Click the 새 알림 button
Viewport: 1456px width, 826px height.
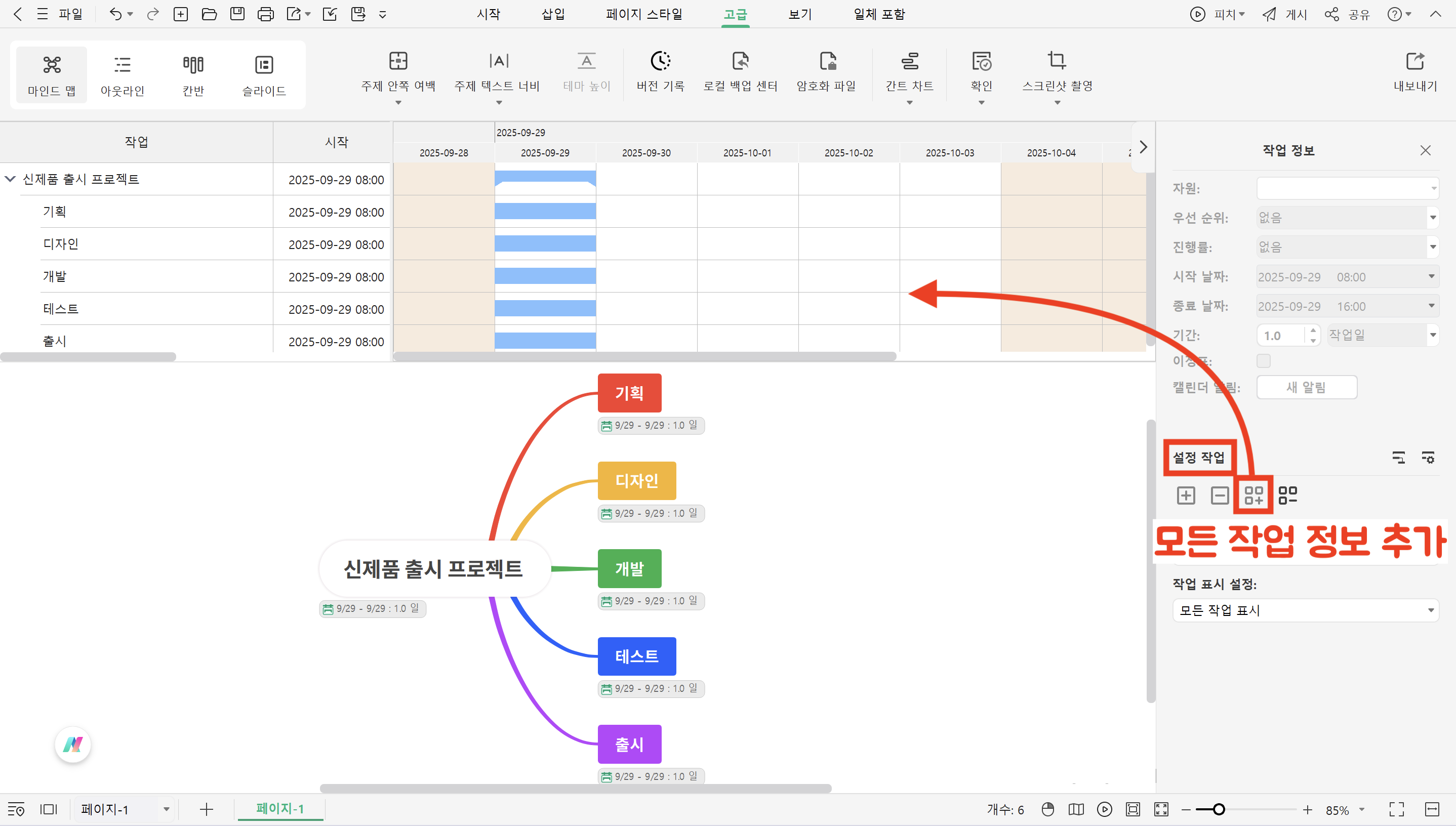point(1306,387)
